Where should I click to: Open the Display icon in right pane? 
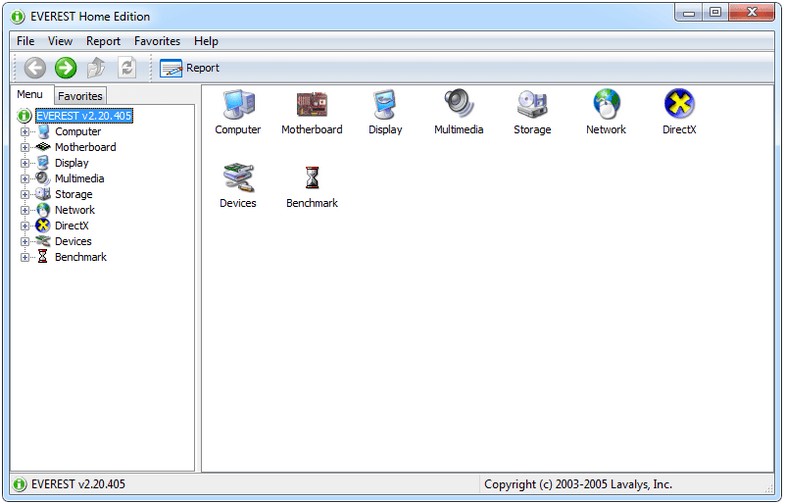(x=385, y=104)
